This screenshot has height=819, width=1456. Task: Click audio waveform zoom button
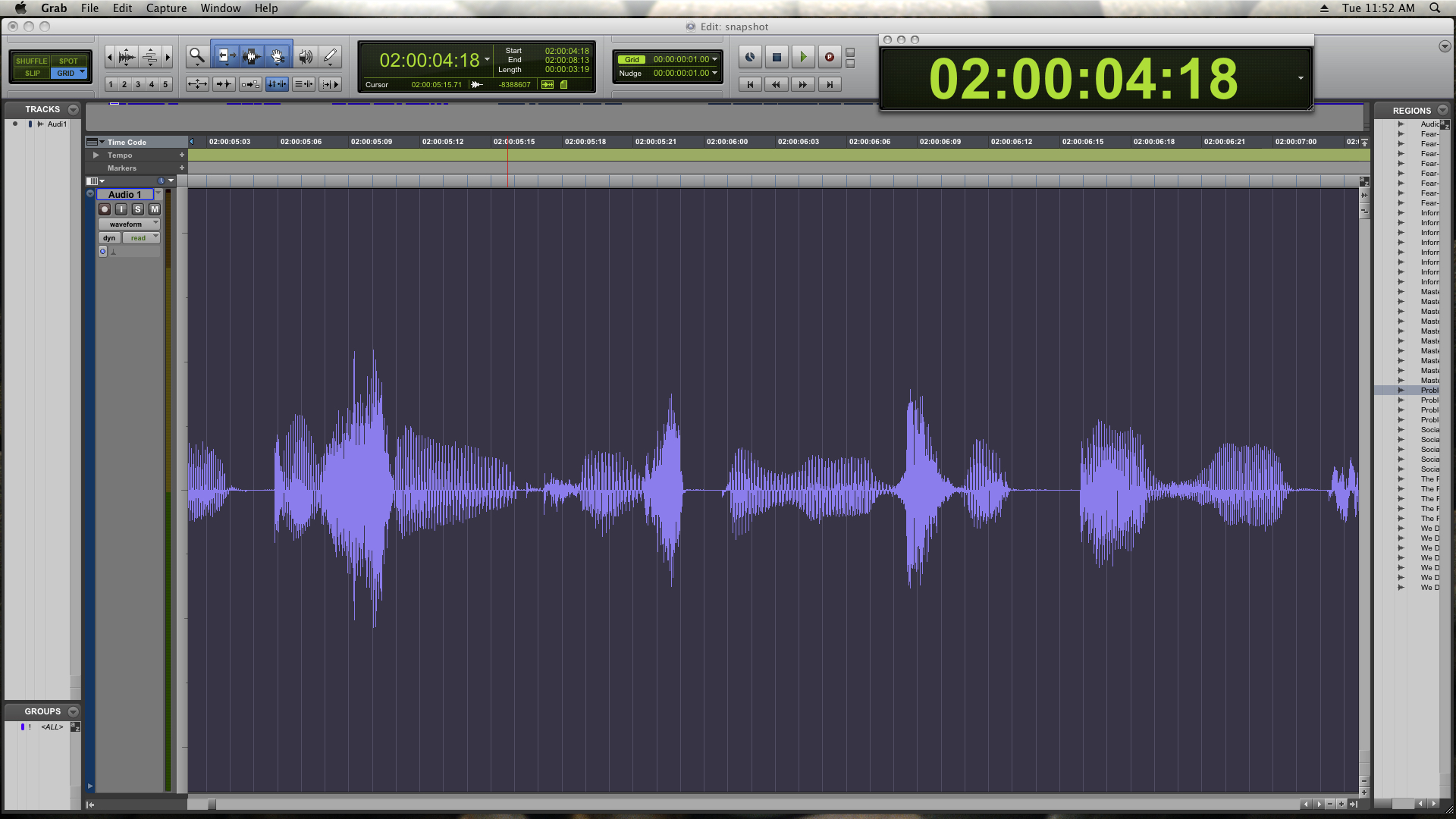(x=127, y=56)
